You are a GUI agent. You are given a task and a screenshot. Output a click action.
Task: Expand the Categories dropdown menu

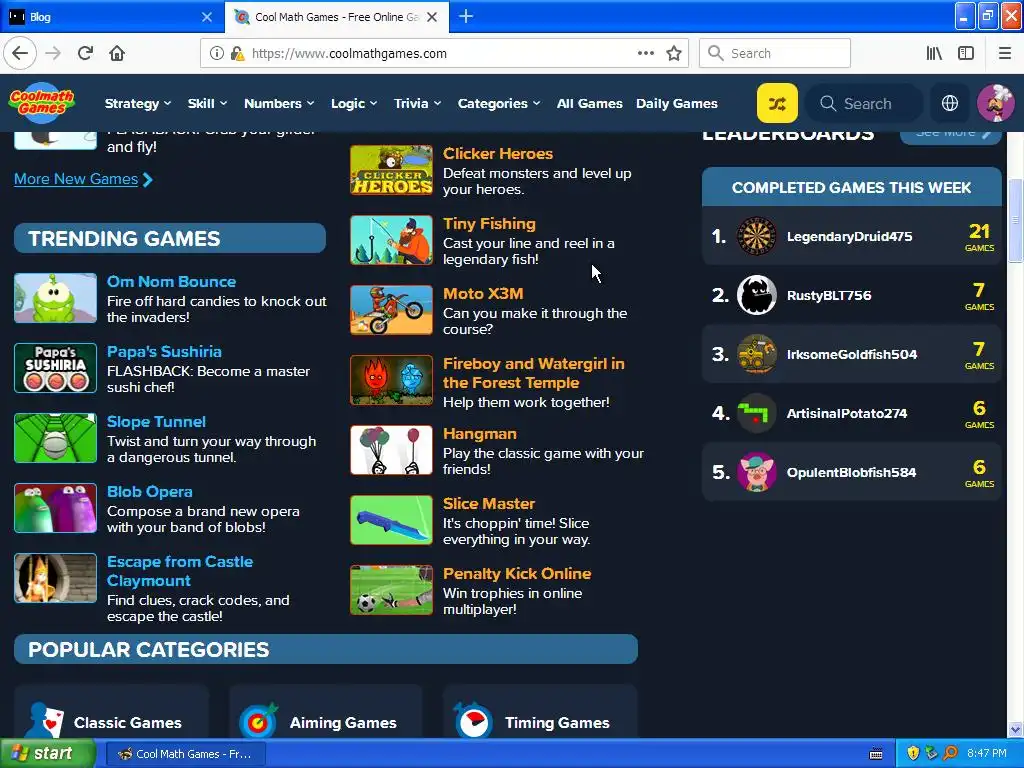[499, 103]
